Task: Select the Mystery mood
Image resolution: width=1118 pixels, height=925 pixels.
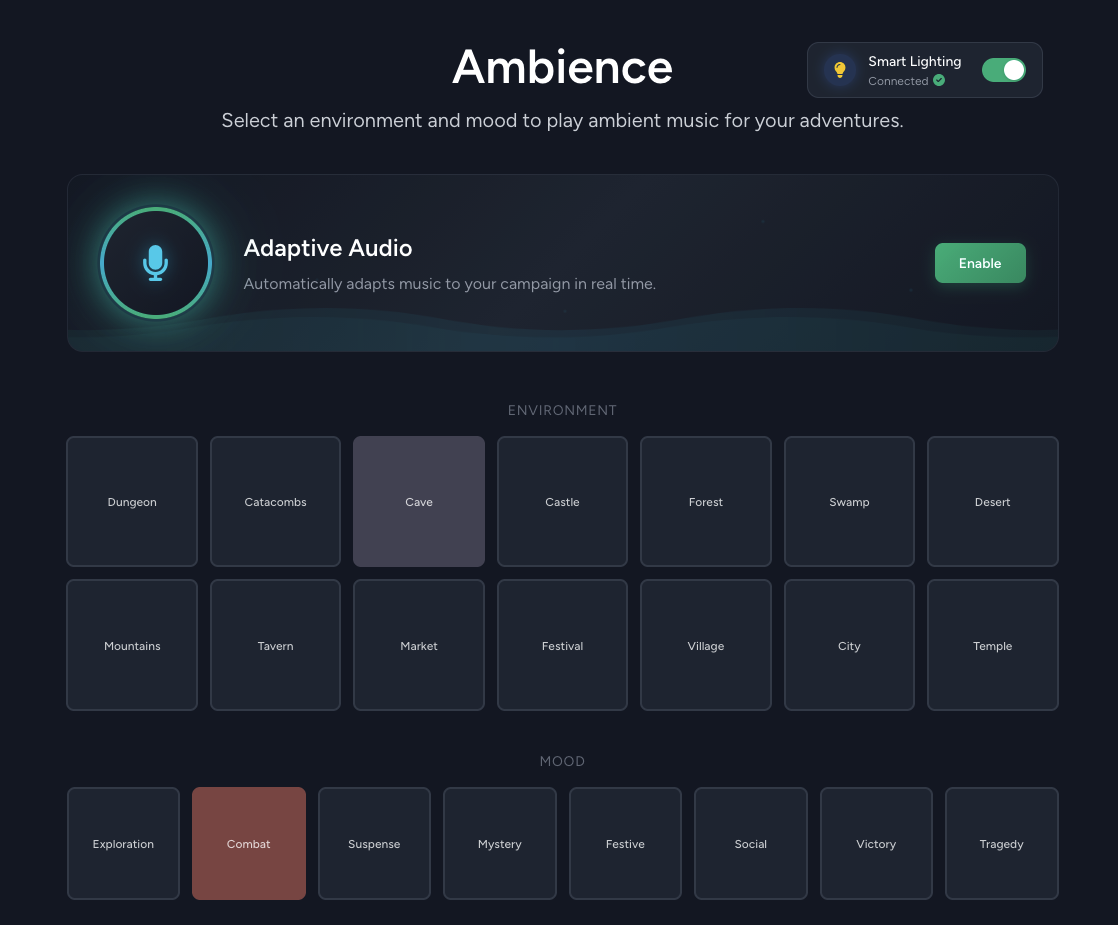Action: (500, 844)
